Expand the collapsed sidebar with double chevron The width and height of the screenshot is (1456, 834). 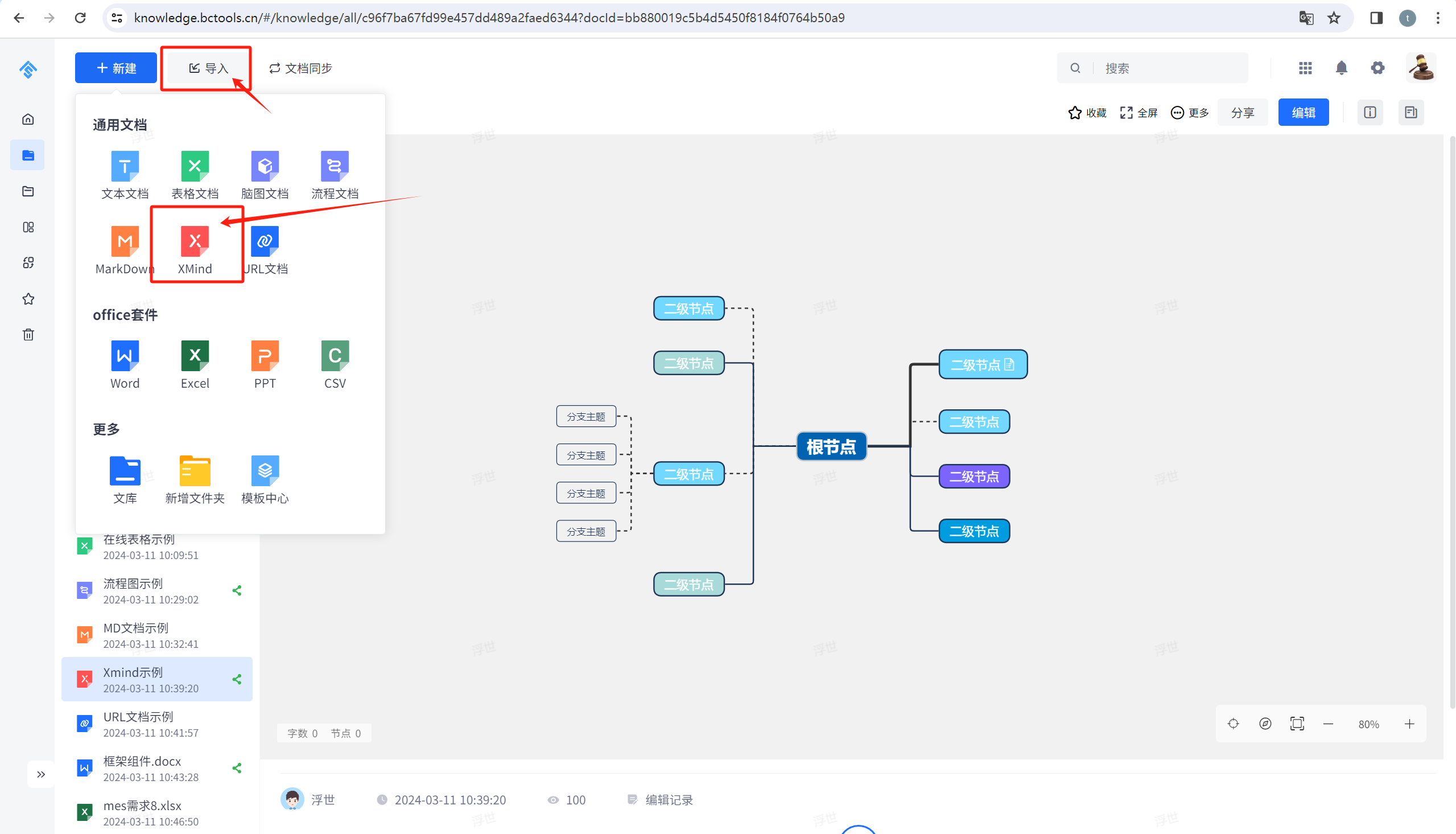[x=40, y=774]
